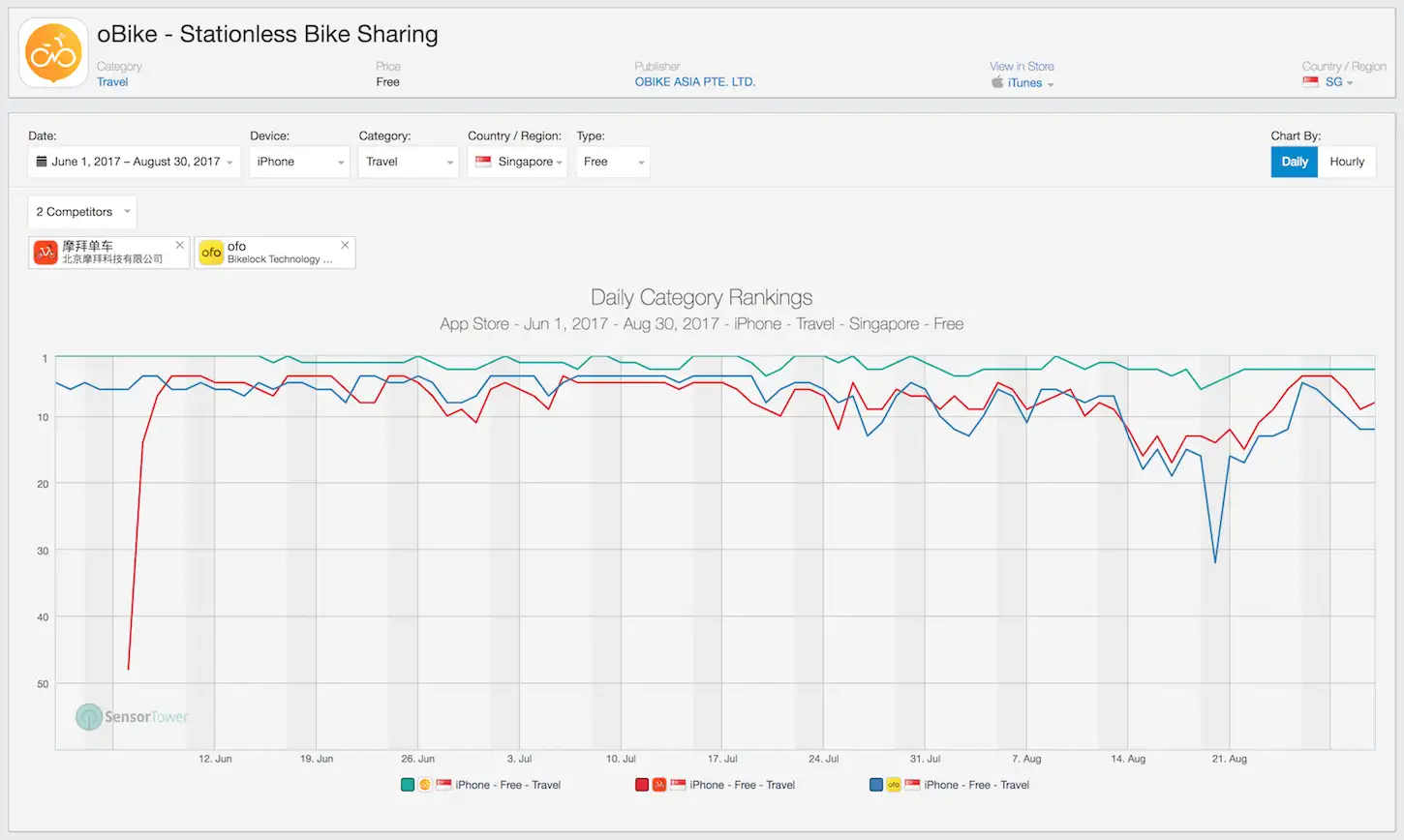The image size is (1404, 840).
Task: Remove the 摩拜单车 competitor
Action: pyautogui.click(x=179, y=246)
